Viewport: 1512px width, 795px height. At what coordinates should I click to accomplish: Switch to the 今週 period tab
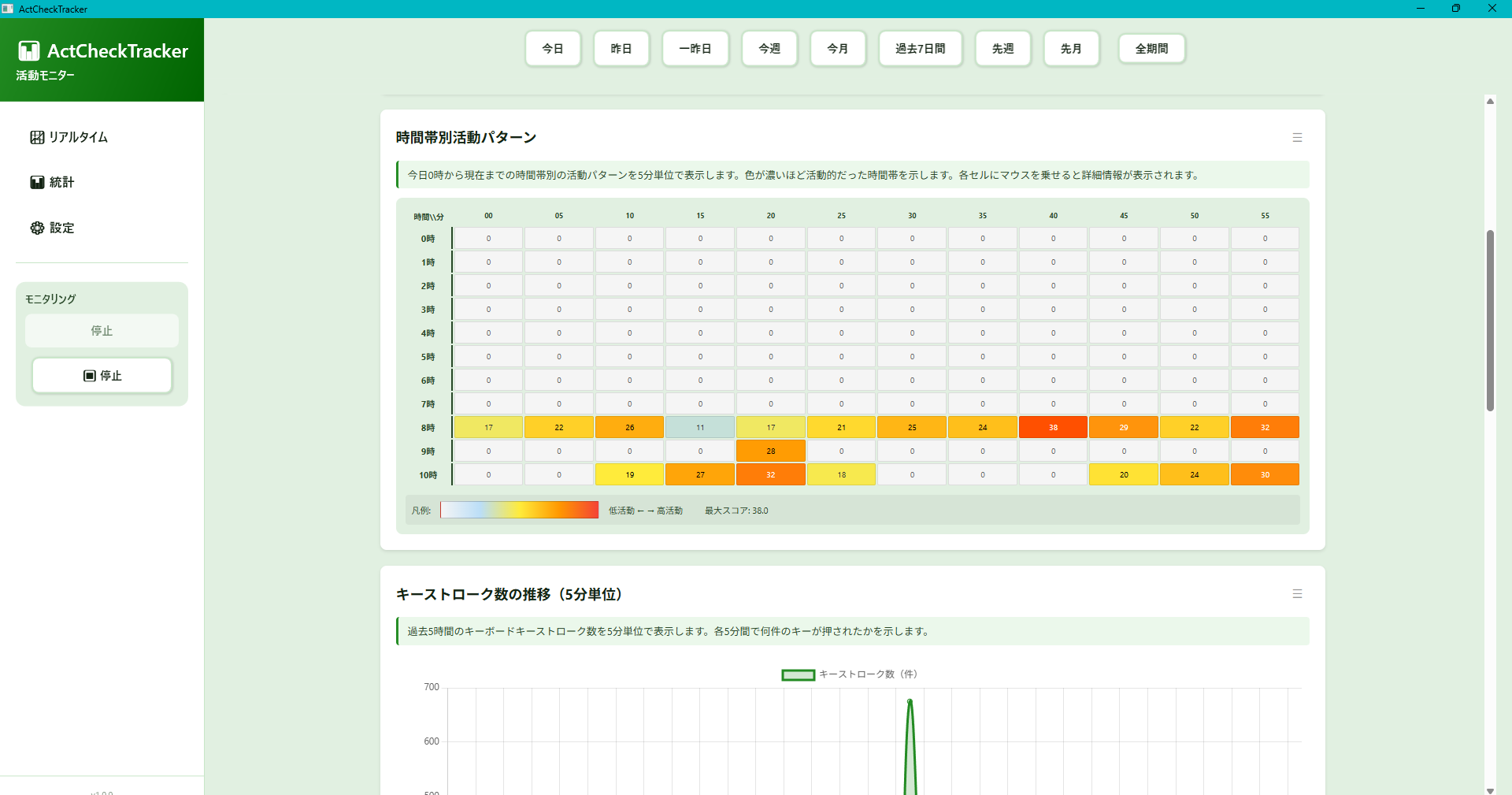769,48
